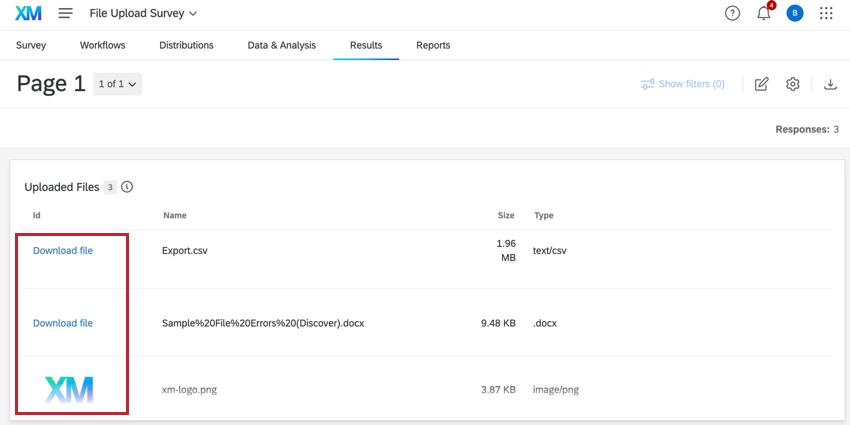Download the Sample File Errors docx

point(63,323)
